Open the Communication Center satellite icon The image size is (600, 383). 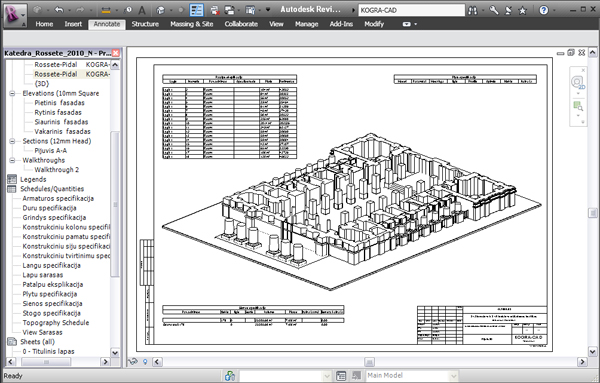pos(508,10)
